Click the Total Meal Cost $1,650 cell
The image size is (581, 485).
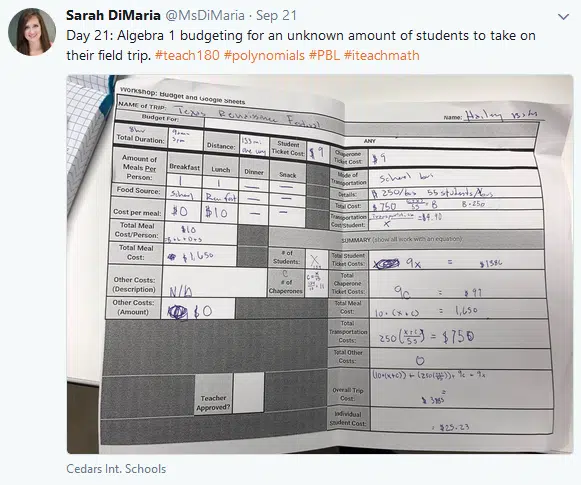pyautogui.click(x=200, y=255)
